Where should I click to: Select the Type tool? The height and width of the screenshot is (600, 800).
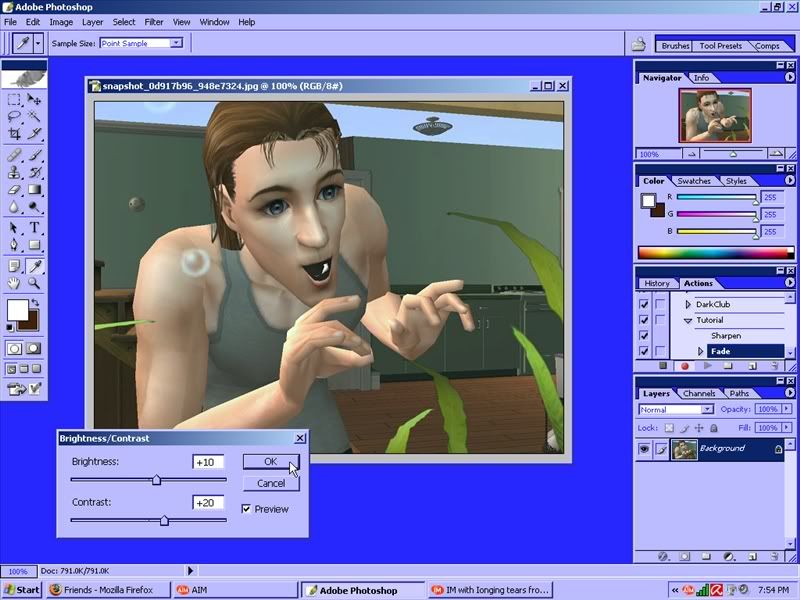(x=34, y=228)
